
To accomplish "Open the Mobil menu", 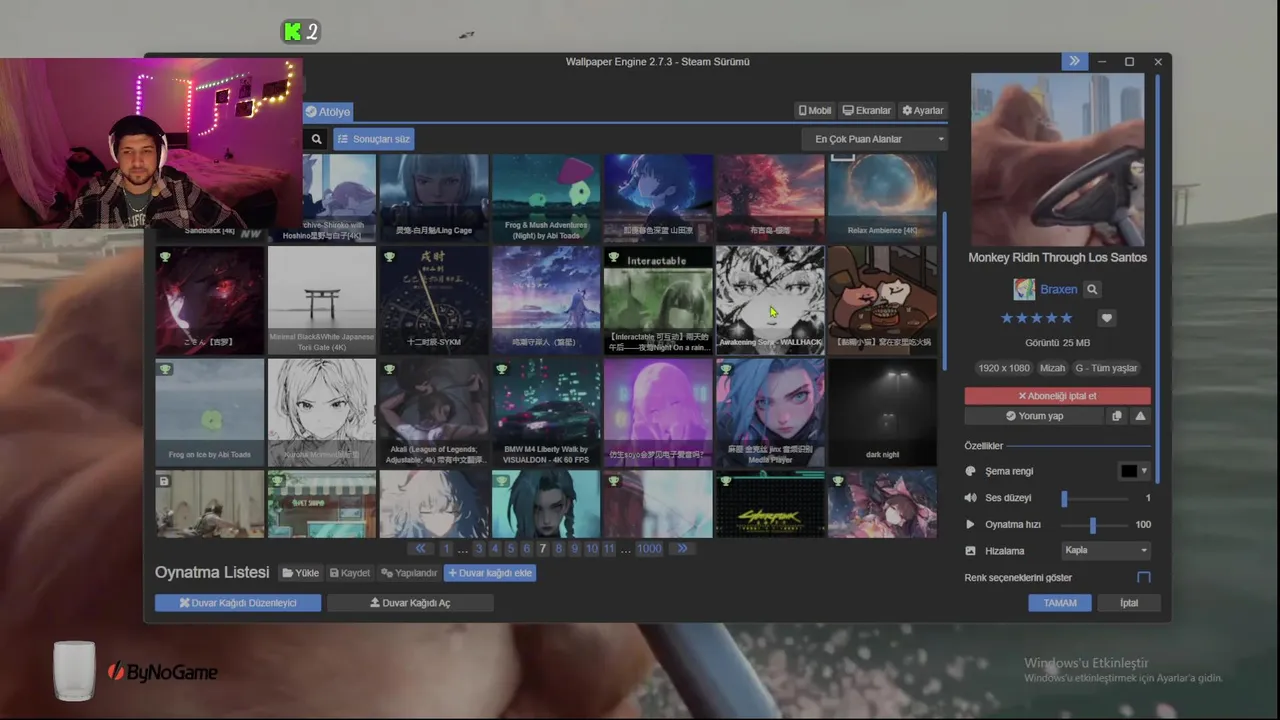I will 815,111.
